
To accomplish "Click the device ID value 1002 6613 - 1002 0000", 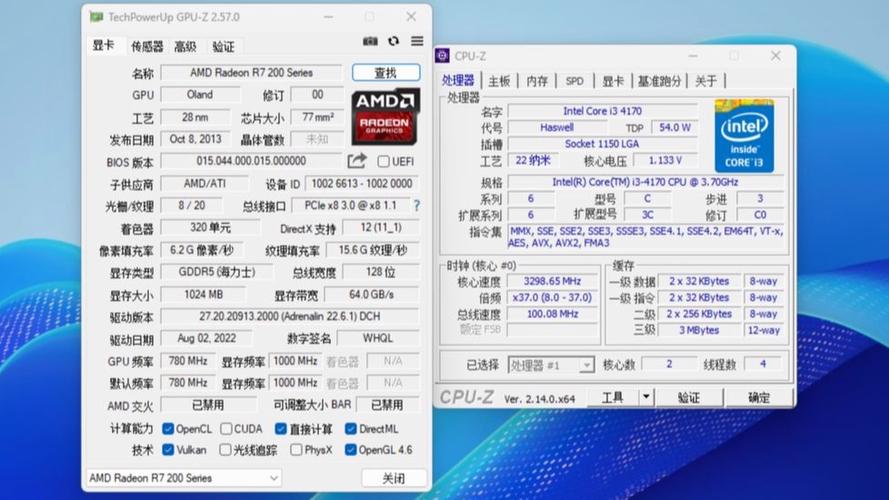I will click(x=362, y=184).
